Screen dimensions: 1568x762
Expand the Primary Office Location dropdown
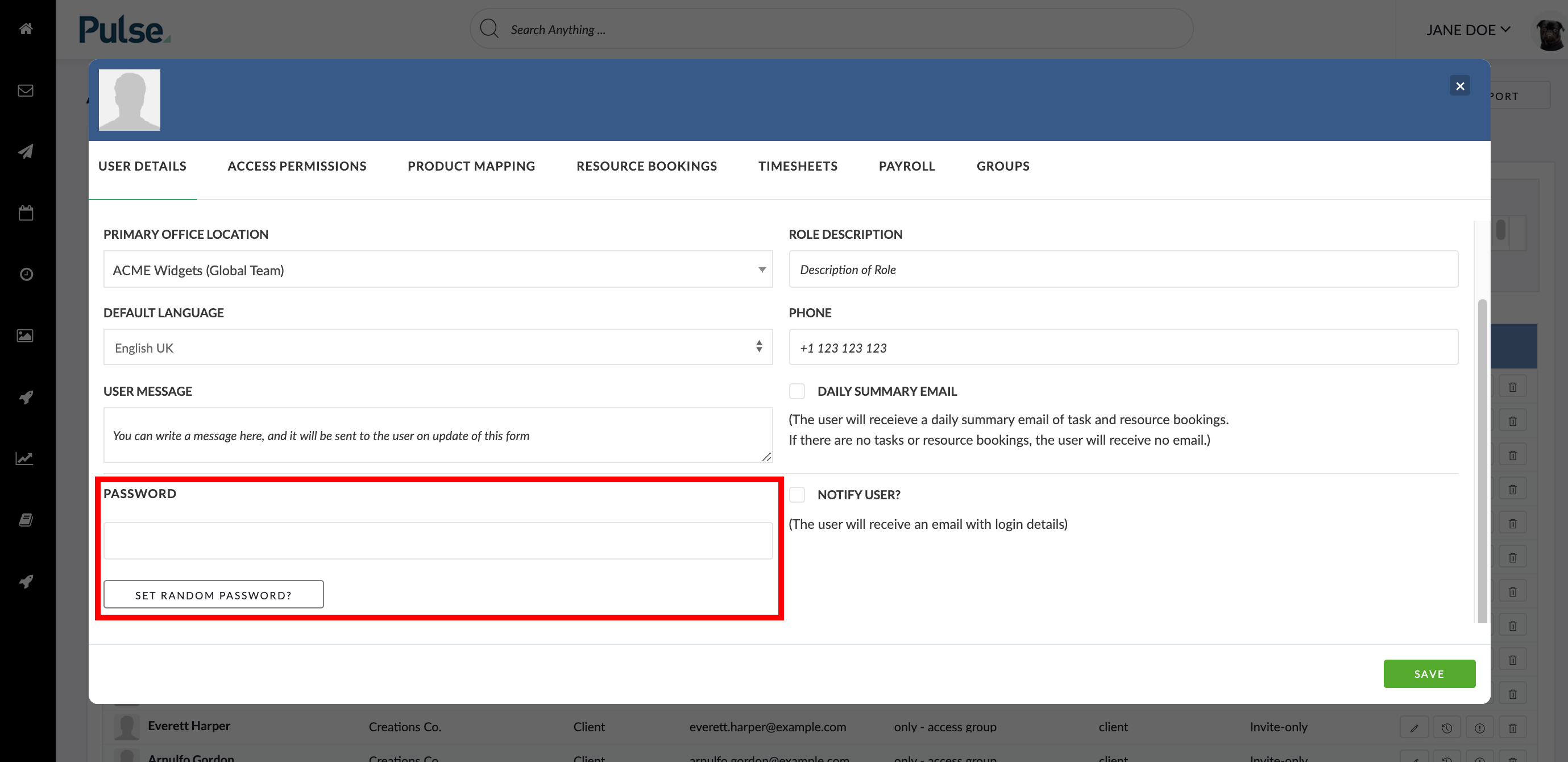pos(438,269)
